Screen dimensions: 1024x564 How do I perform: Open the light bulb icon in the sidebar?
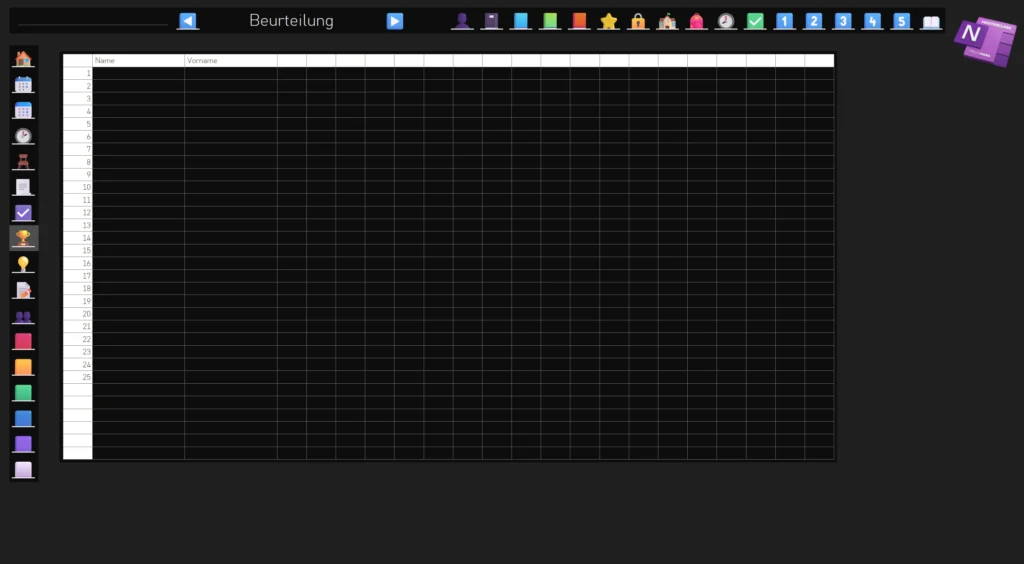tap(24, 264)
